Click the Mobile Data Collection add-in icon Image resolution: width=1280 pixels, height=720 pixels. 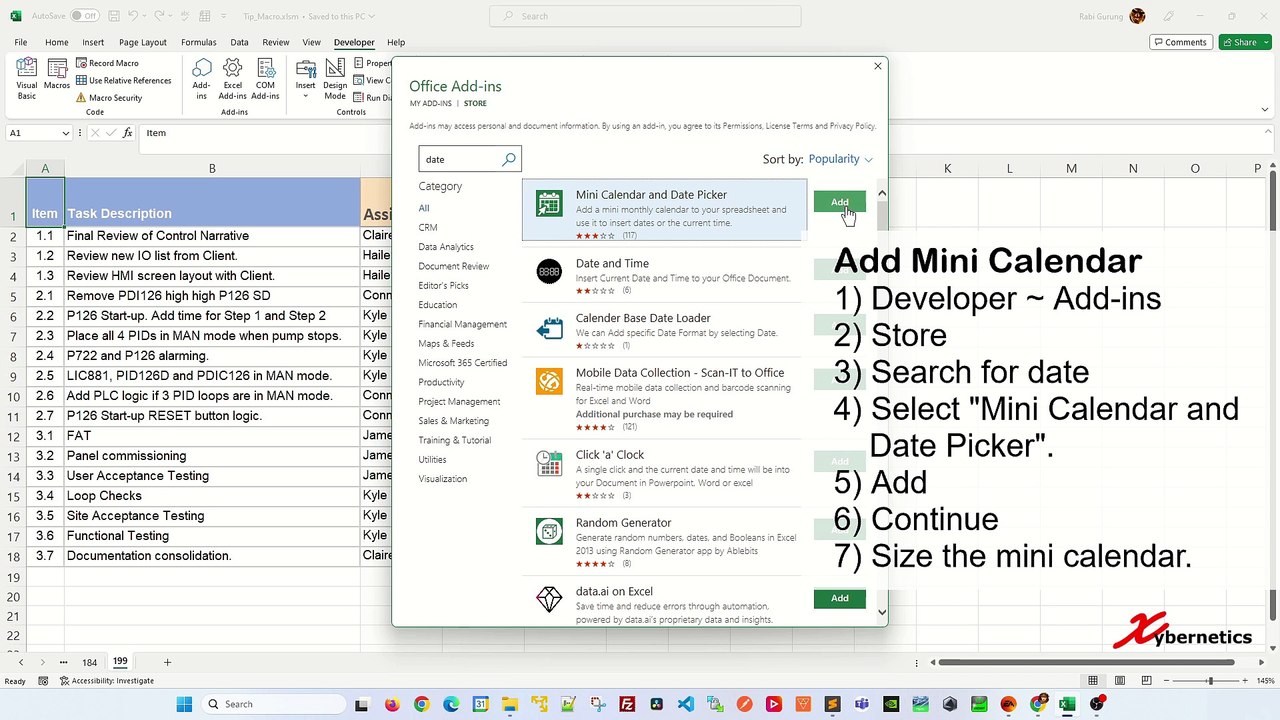point(549,381)
